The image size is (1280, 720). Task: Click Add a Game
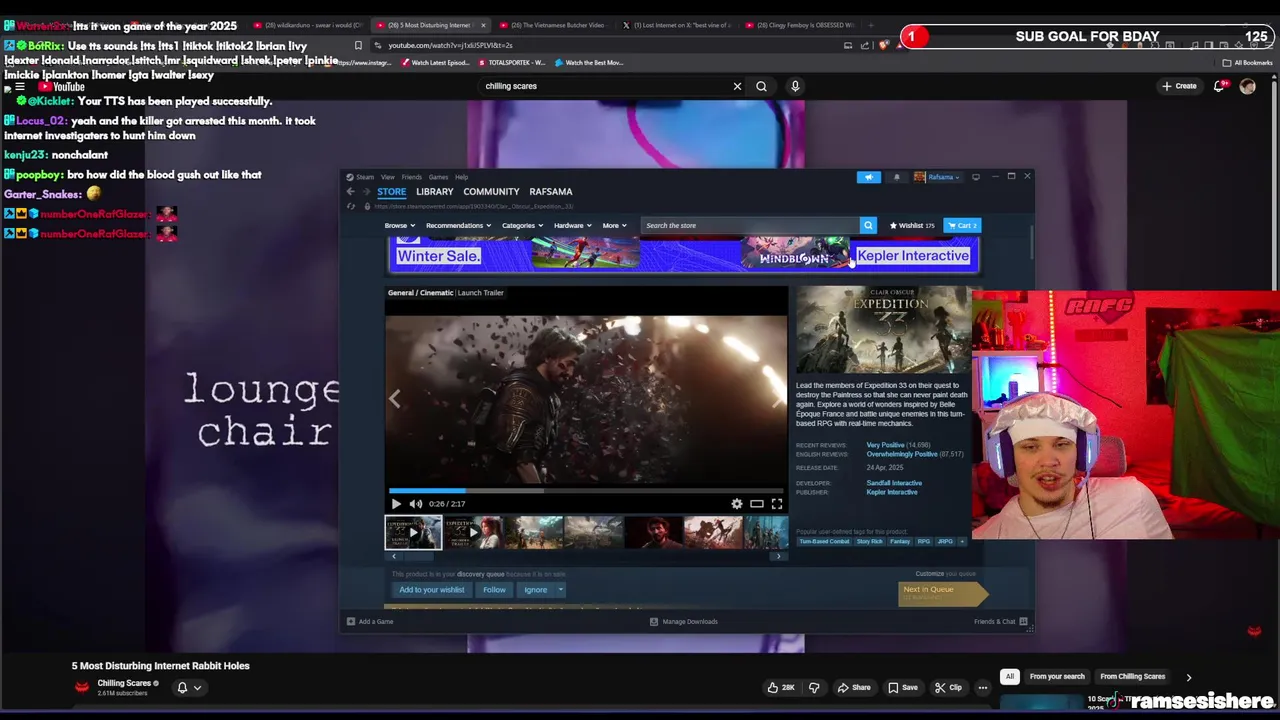point(370,622)
